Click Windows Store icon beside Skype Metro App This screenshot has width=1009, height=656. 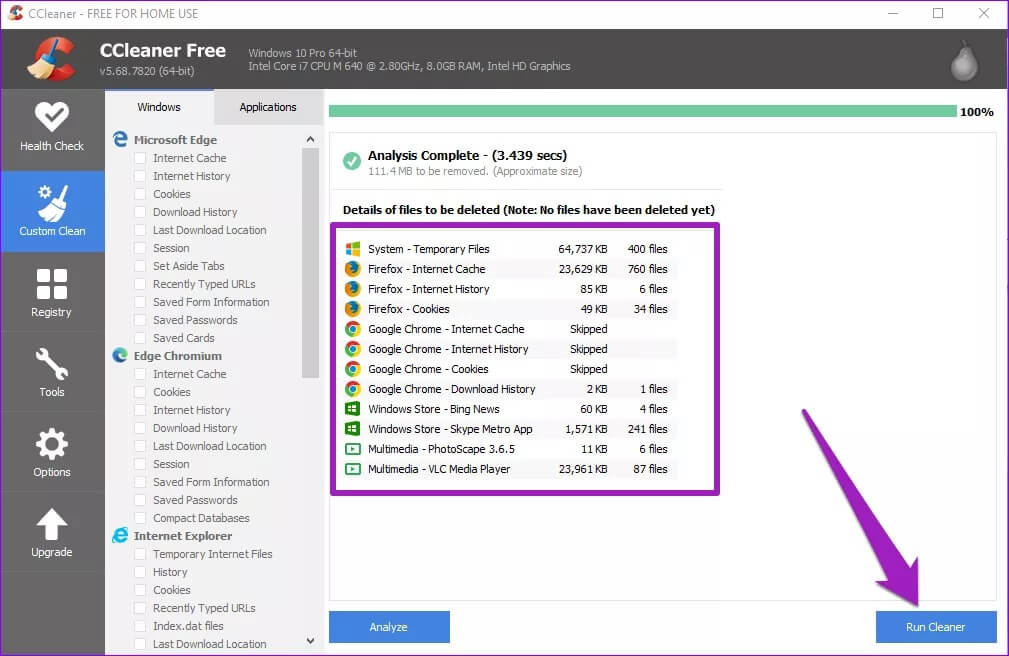click(353, 428)
